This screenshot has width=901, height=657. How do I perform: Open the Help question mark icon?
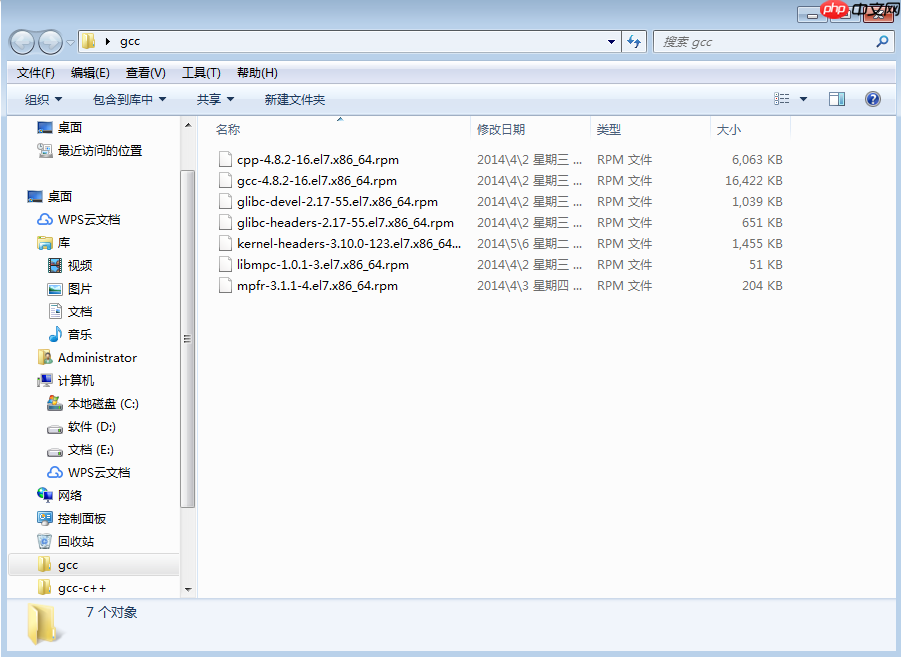872,98
